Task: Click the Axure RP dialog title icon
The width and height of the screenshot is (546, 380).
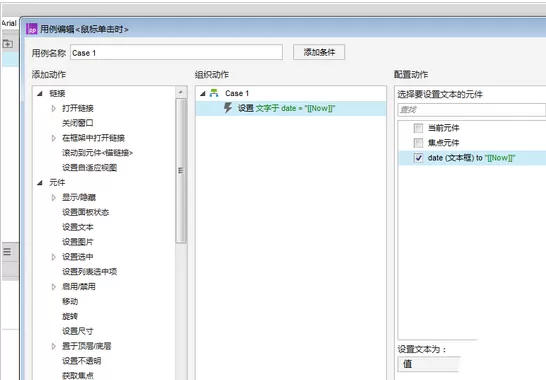Action: pos(32,29)
